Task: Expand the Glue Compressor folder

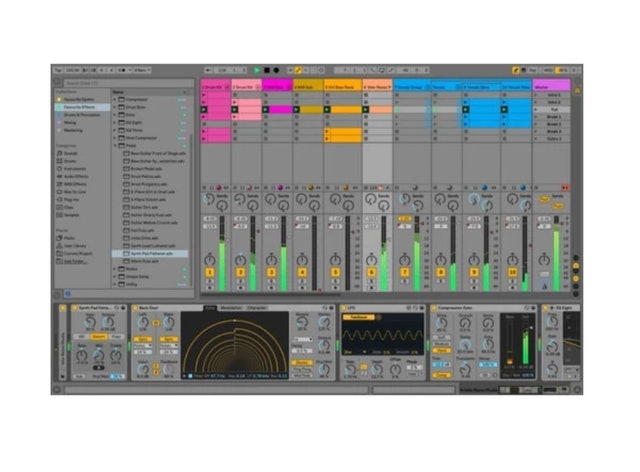Action: click(115, 138)
